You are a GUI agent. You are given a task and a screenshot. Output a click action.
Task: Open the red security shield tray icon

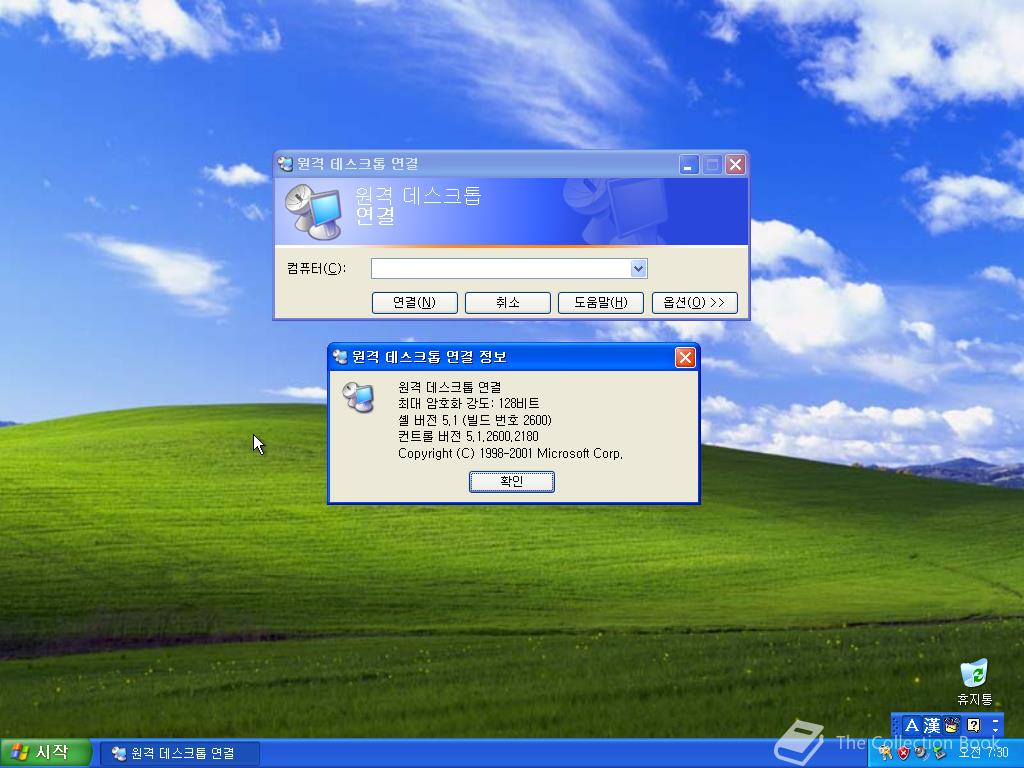tap(903, 753)
